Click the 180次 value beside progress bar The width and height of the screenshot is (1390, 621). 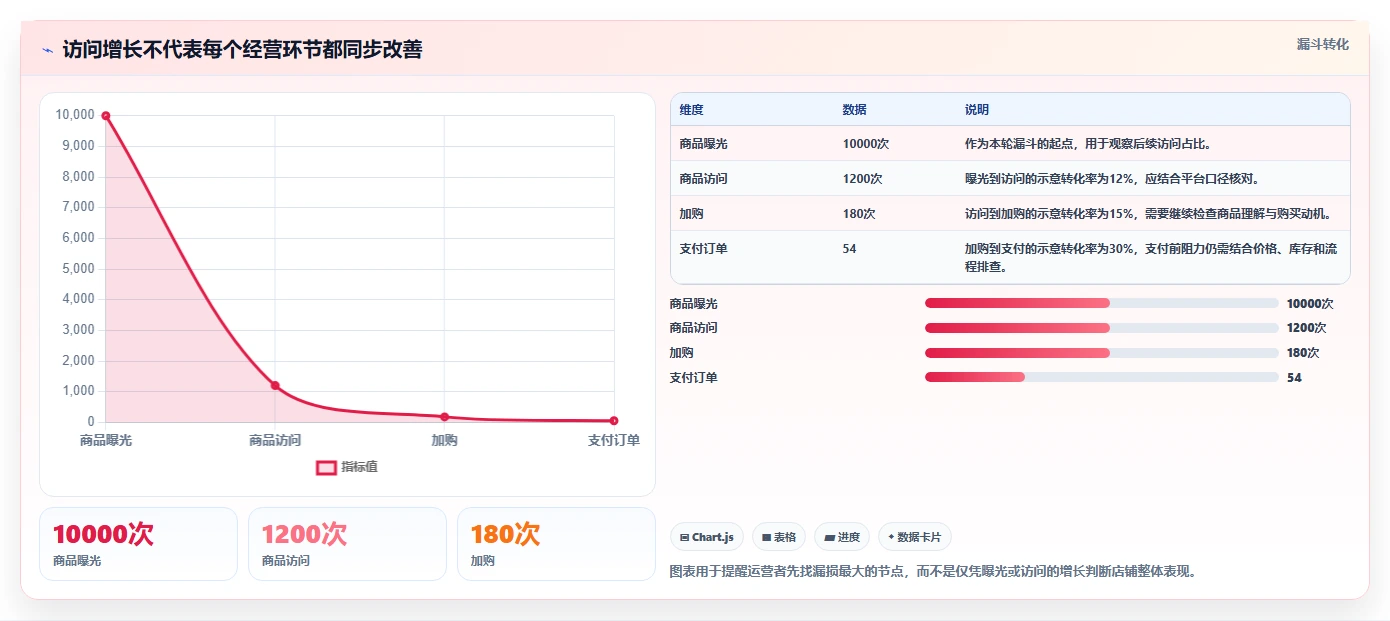[1303, 353]
